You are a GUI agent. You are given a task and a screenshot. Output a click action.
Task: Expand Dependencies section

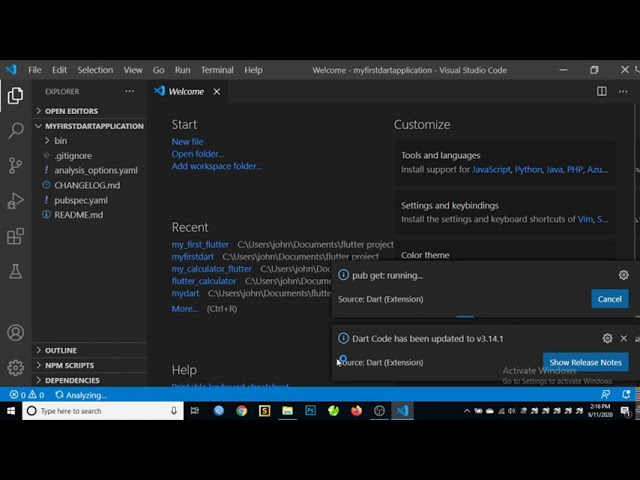pyautogui.click(x=90, y=380)
